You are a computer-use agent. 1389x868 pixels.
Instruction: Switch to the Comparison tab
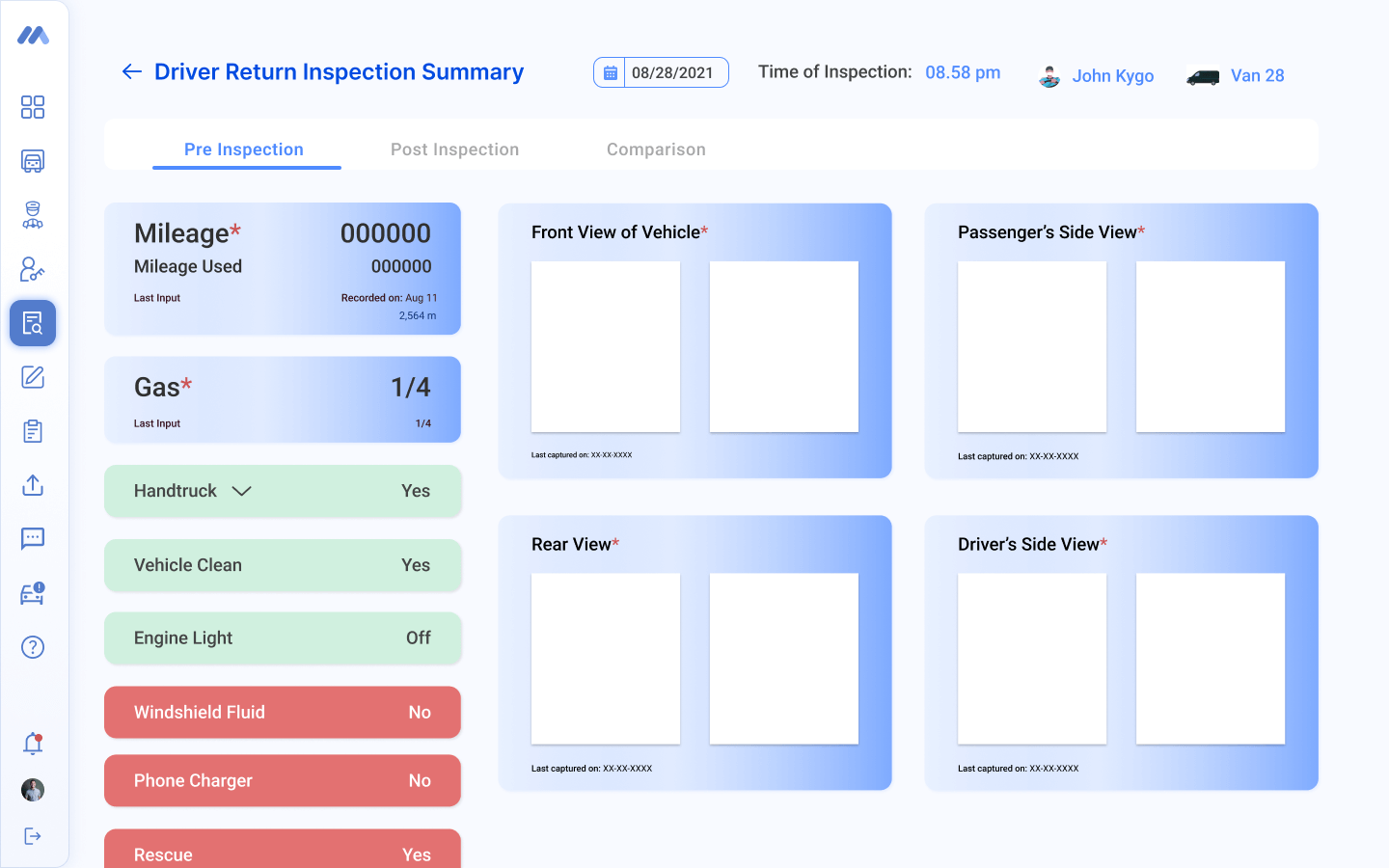pyautogui.click(x=656, y=149)
